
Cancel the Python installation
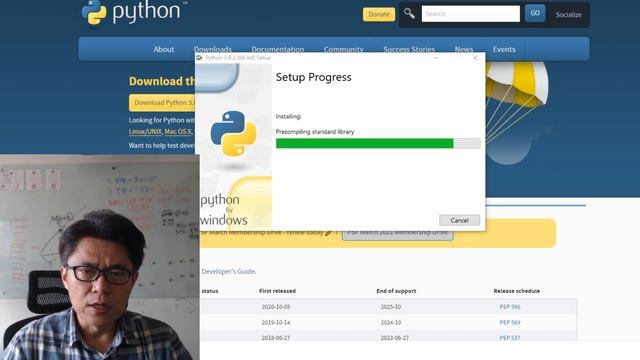pos(459,220)
